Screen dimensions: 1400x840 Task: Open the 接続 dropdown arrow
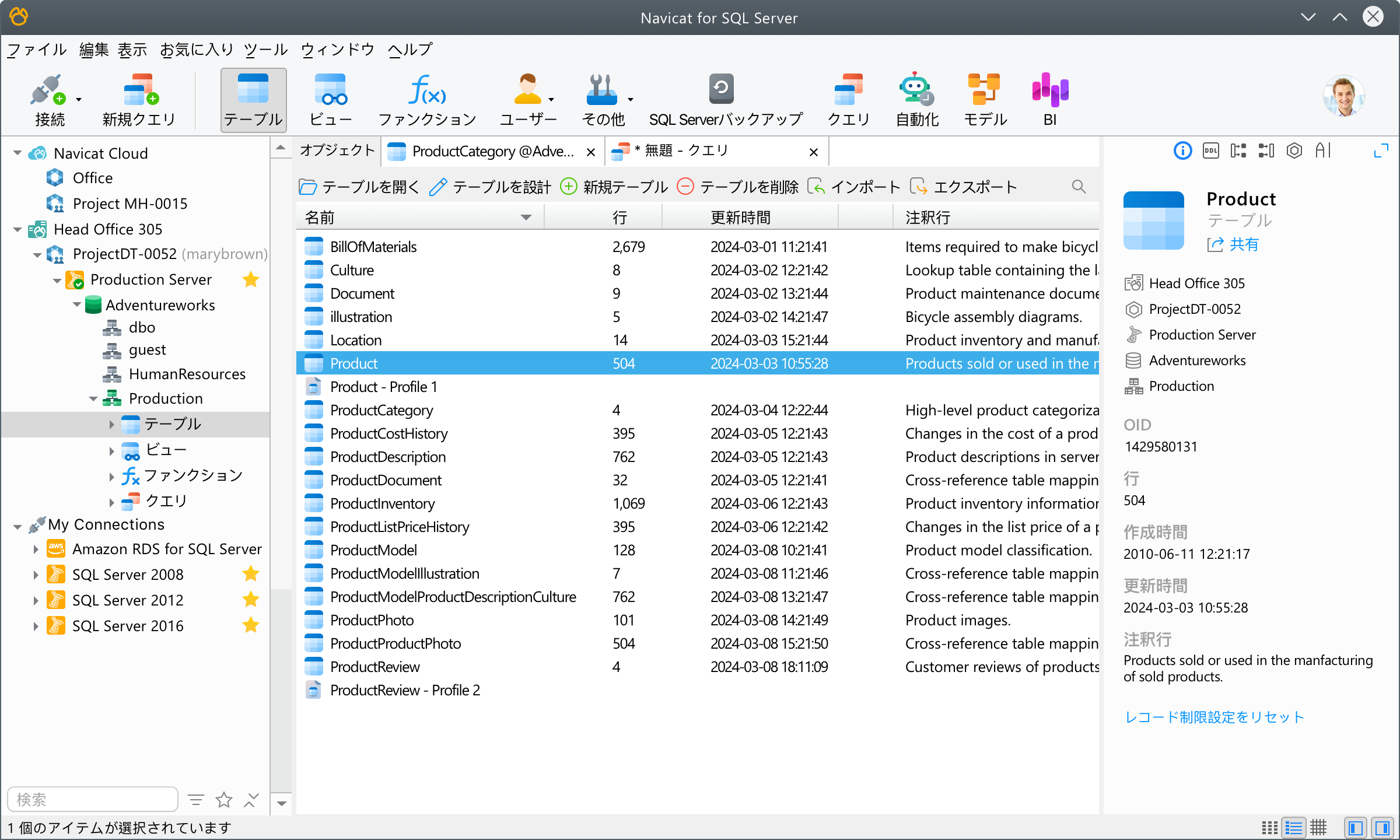[x=79, y=100]
